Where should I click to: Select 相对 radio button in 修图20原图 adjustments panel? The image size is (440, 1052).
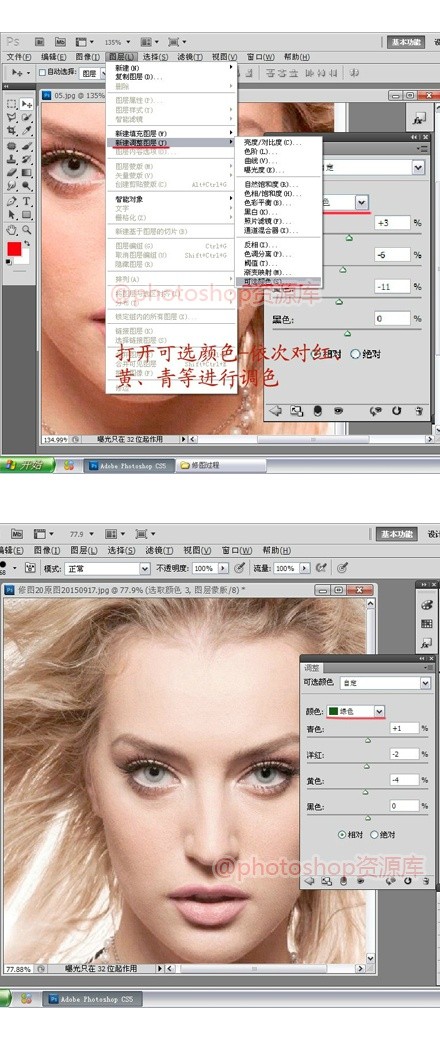tap(342, 835)
